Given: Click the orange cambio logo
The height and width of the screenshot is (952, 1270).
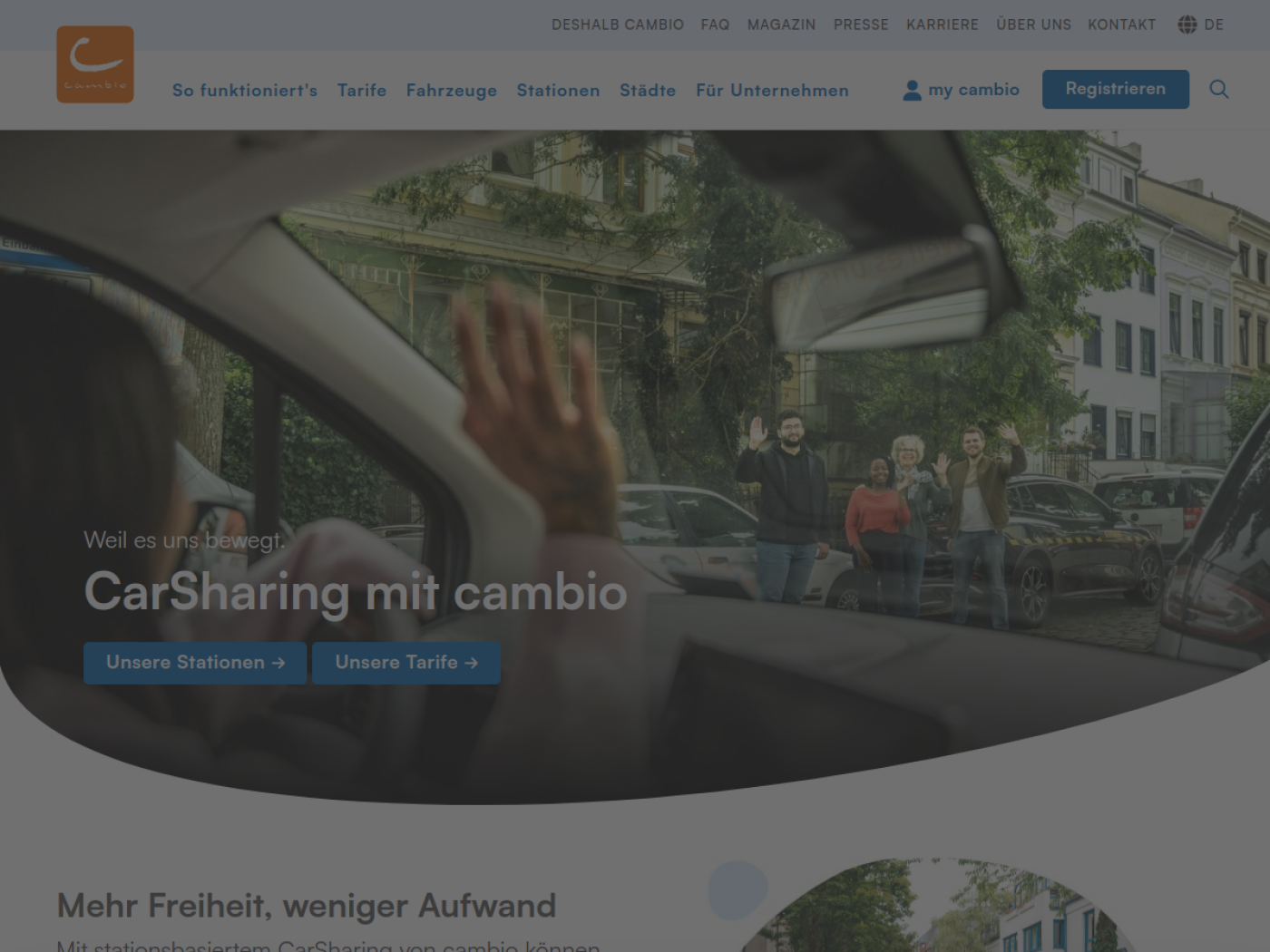Looking at the screenshot, I should 95,64.
